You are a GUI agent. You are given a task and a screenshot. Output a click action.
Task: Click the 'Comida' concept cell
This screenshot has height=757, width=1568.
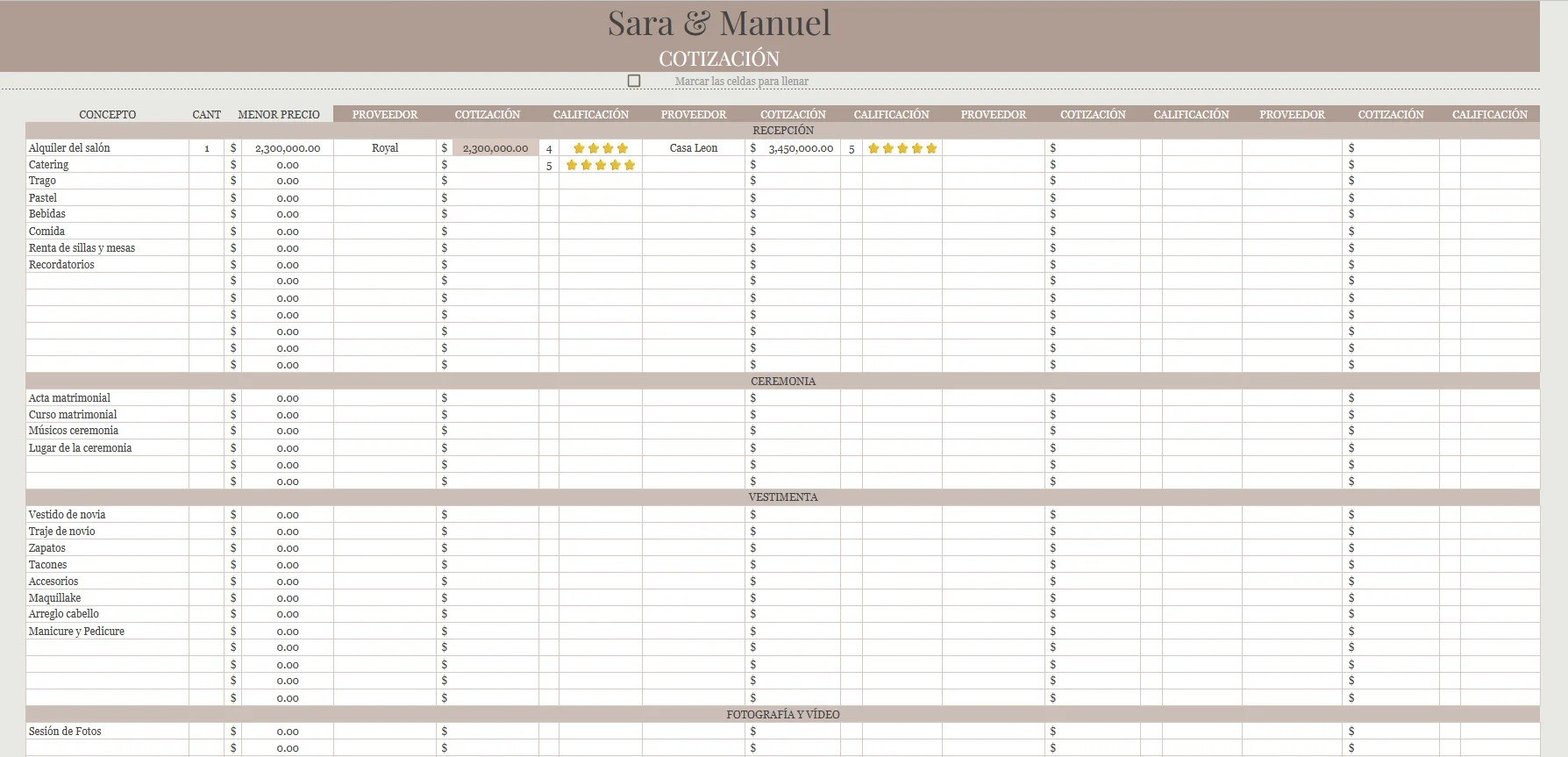(x=108, y=232)
